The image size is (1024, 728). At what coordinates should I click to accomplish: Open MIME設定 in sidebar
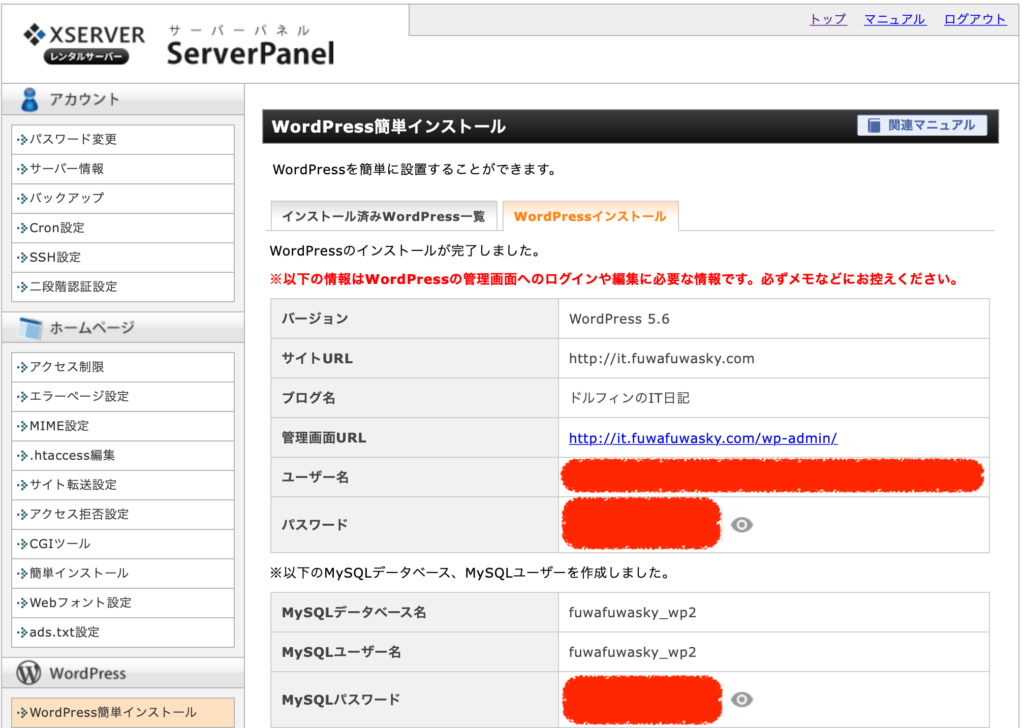coord(123,426)
